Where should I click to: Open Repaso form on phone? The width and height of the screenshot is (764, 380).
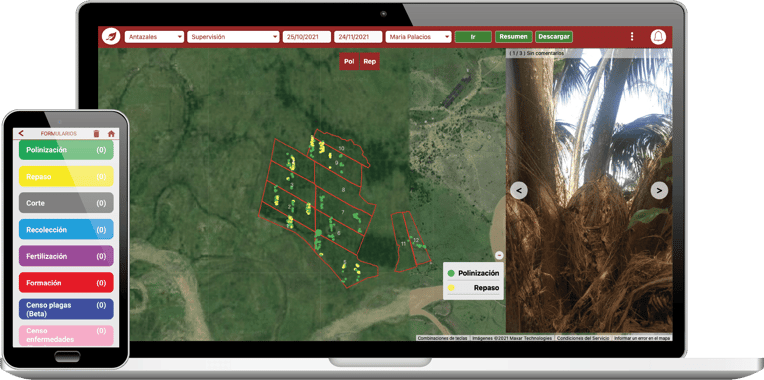(66, 176)
